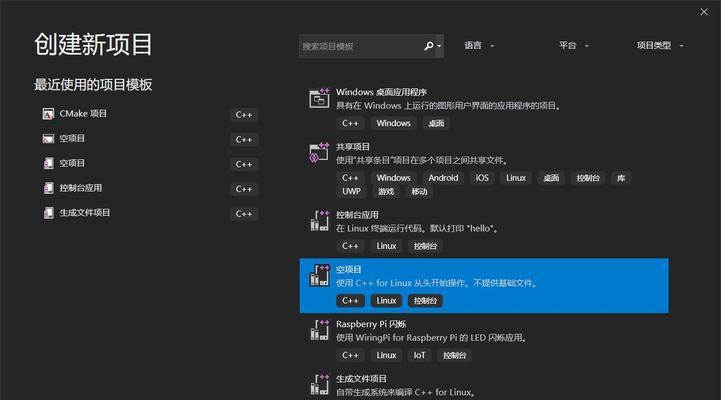This screenshot has width=721, height=400.
Task: Click the 生成文件项目 template icon in list
Action: (x=319, y=384)
